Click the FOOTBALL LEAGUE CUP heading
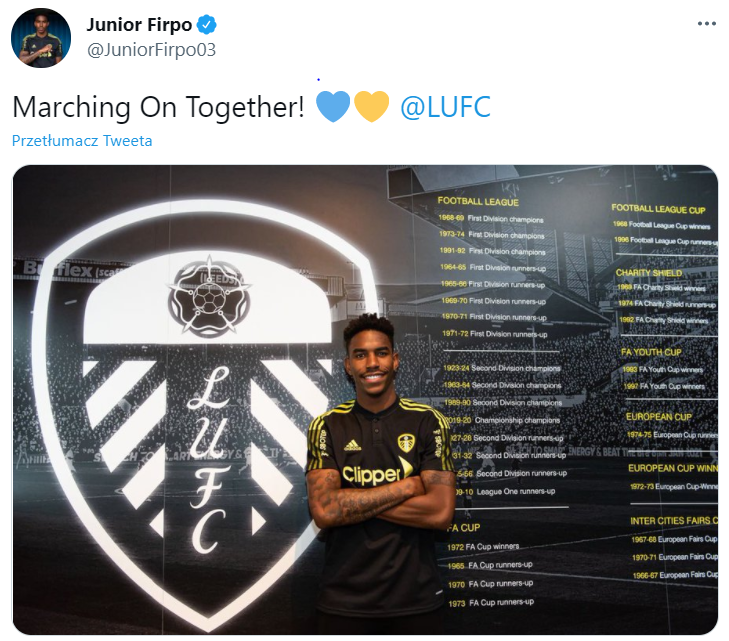This screenshot has width=729, height=641. pyautogui.click(x=658, y=209)
